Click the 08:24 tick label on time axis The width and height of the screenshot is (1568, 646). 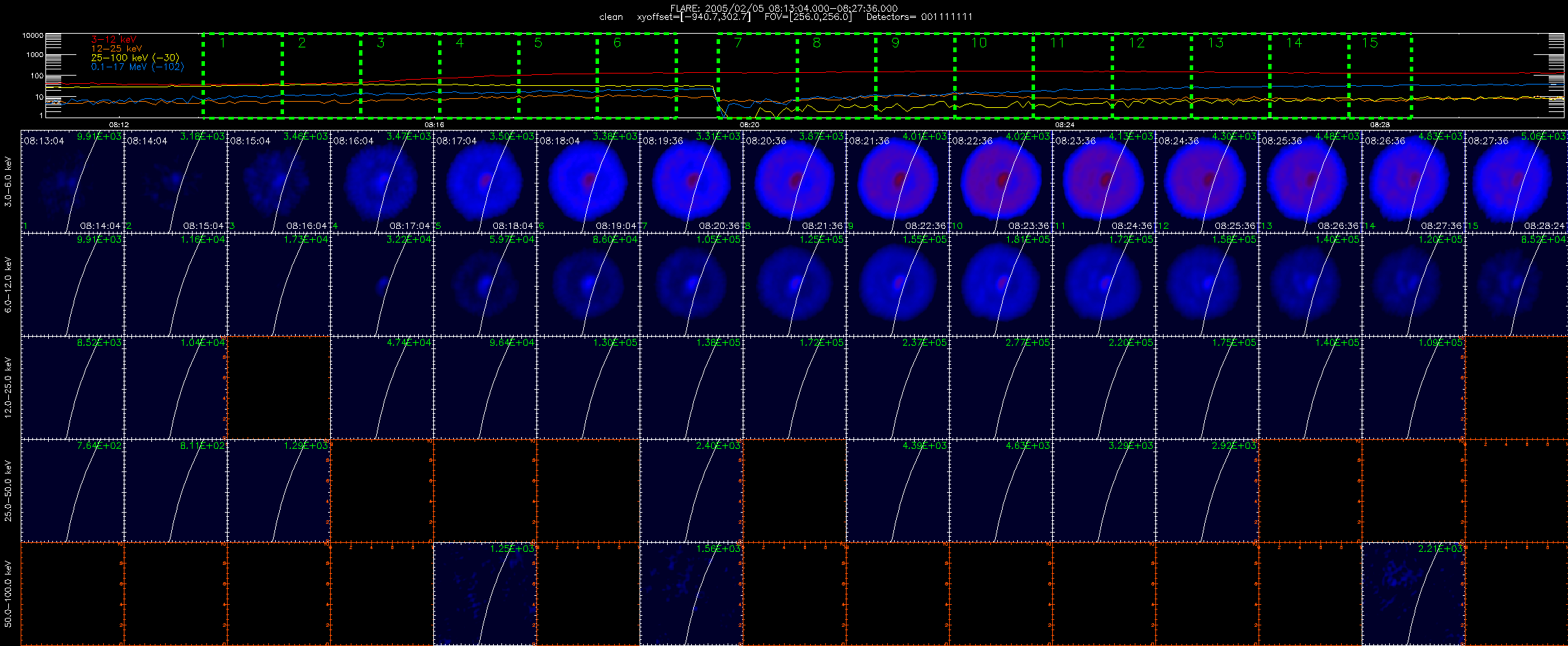[x=1065, y=124]
